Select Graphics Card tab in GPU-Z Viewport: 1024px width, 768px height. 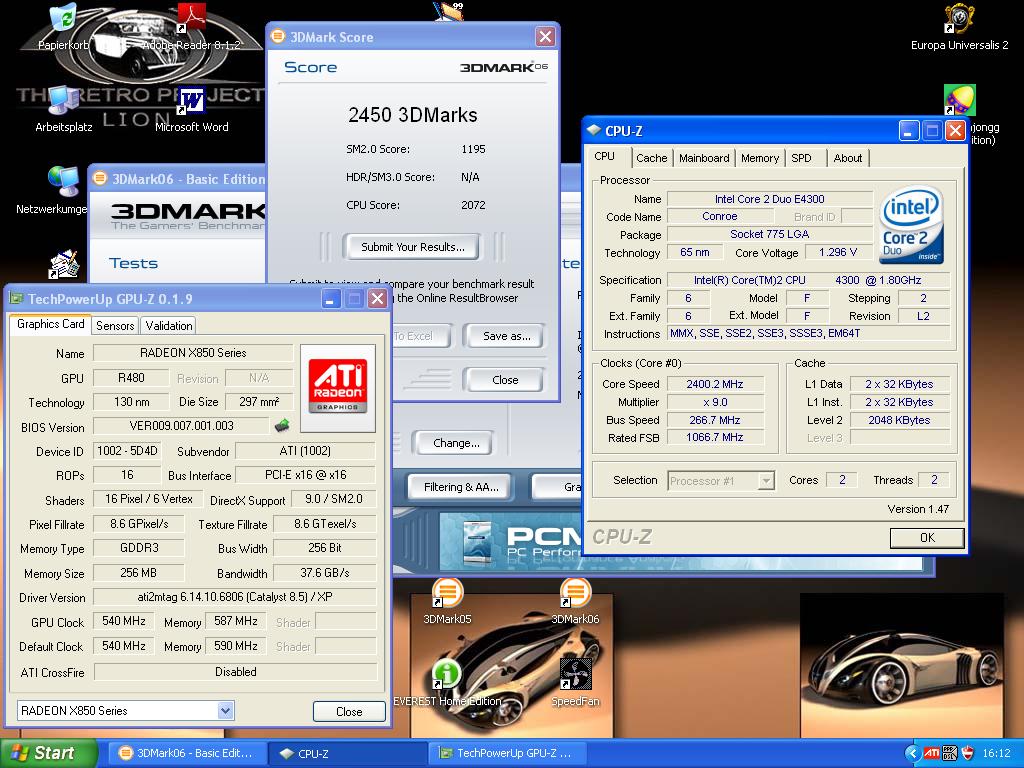[50, 324]
